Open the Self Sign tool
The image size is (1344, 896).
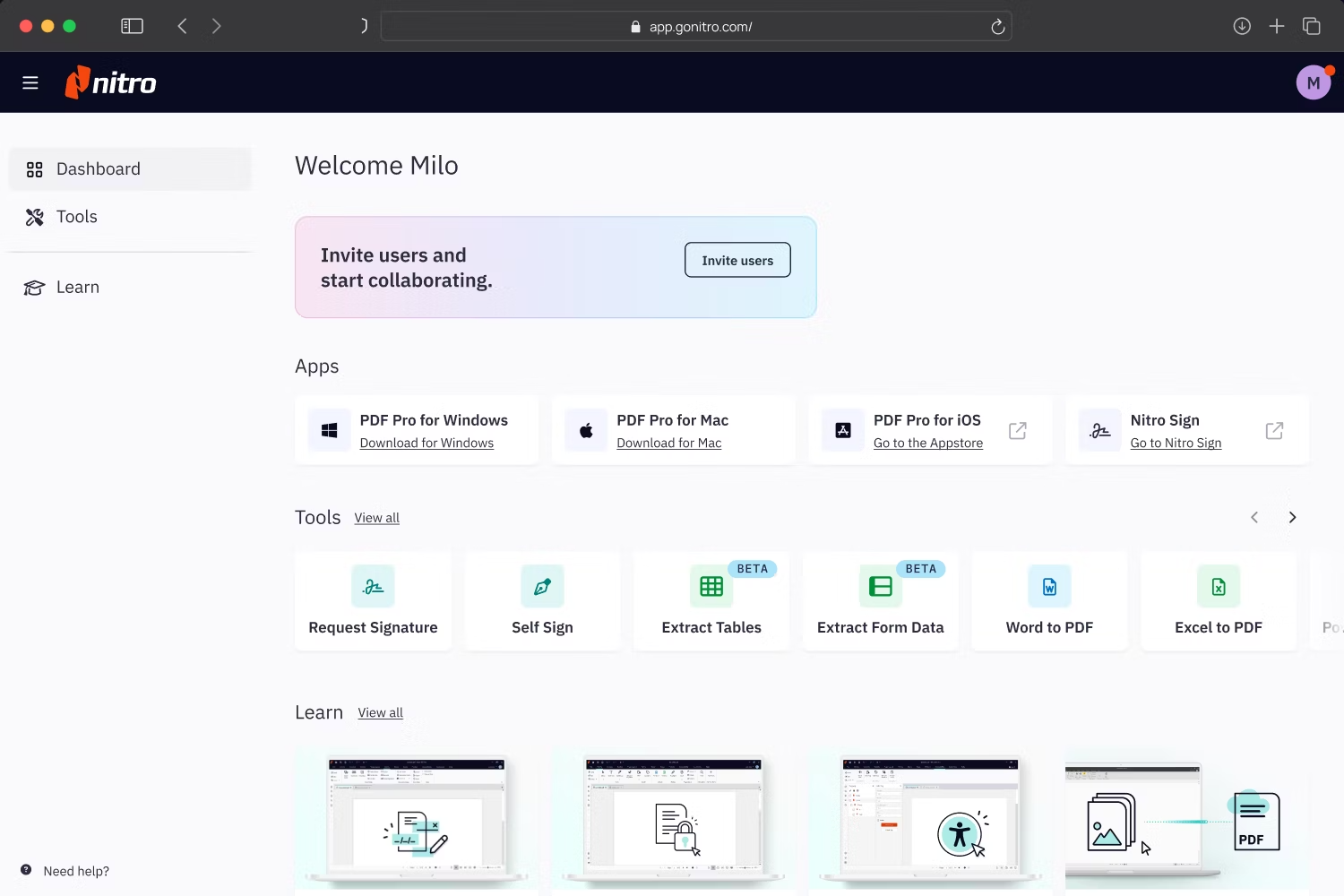(542, 600)
